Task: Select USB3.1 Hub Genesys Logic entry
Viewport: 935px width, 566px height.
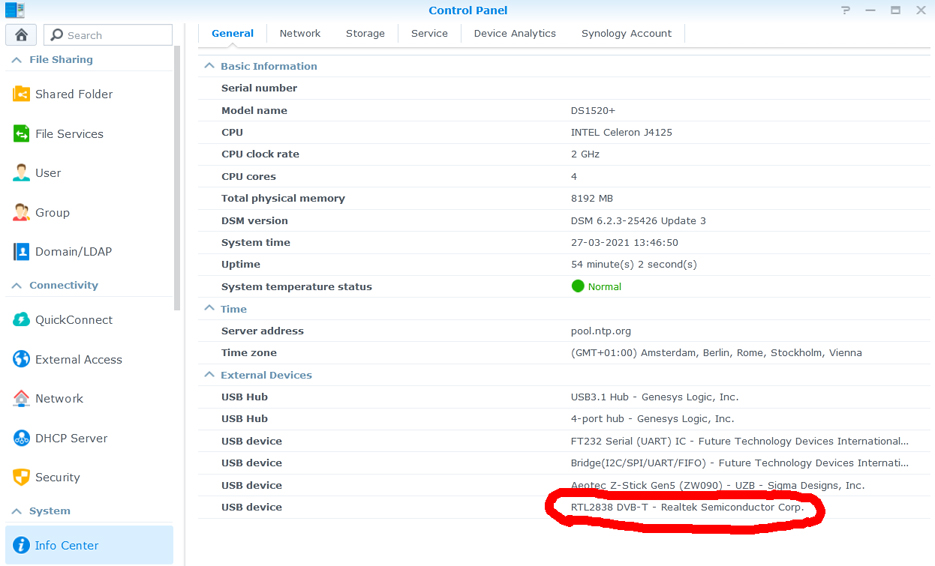Action: coord(654,397)
